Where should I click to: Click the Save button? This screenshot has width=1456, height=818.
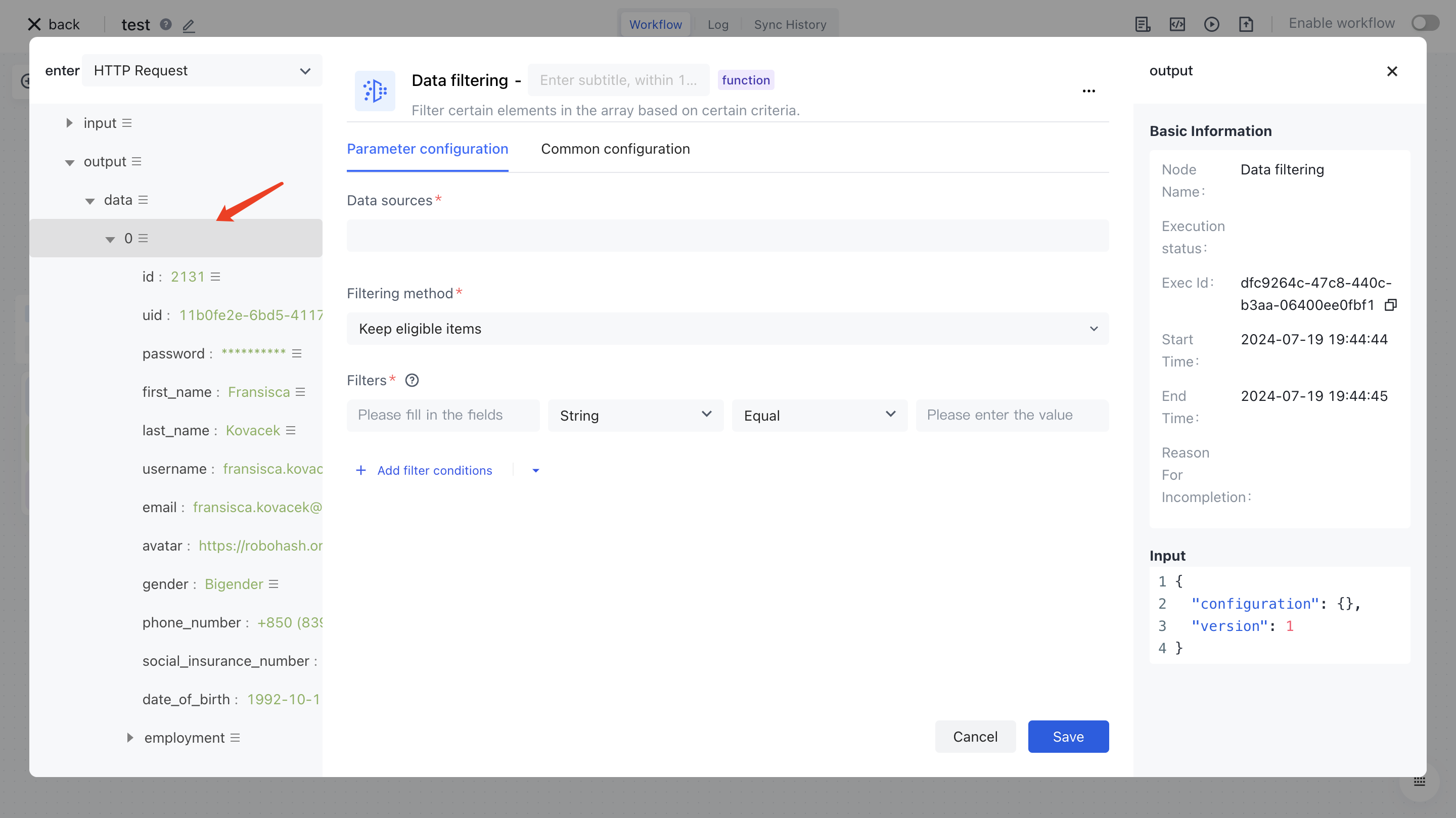pos(1068,737)
